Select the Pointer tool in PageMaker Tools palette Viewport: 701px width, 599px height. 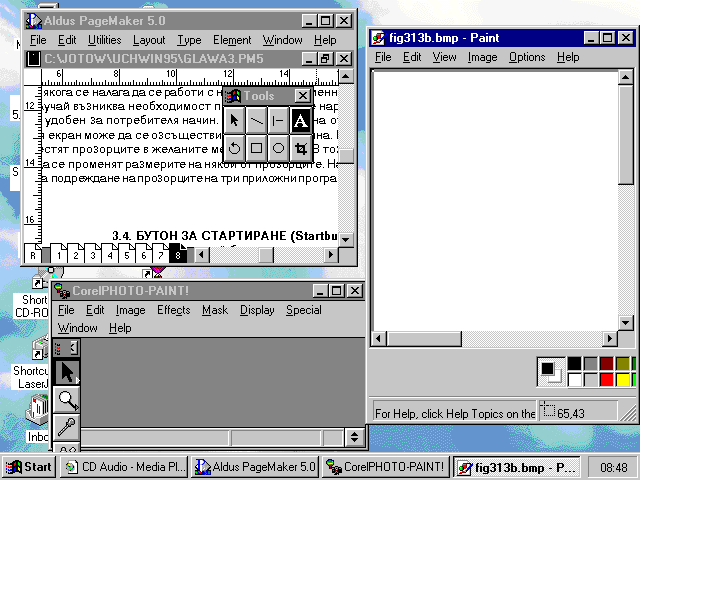234,120
